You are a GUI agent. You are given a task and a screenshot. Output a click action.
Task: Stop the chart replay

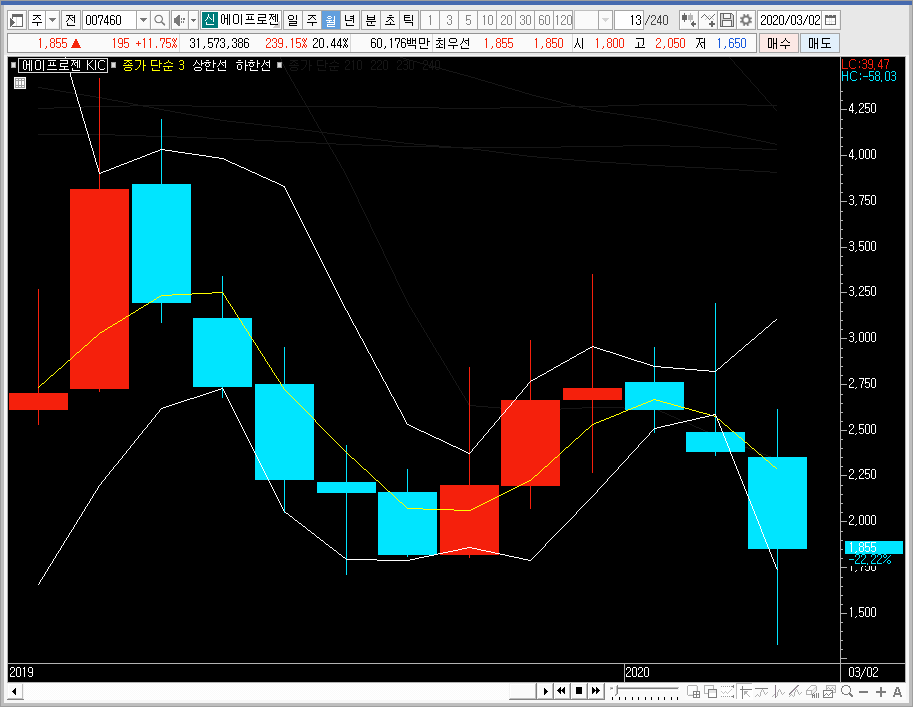579,691
